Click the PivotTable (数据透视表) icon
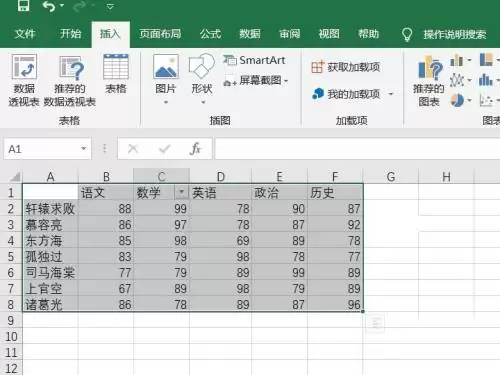This screenshot has height=375, width=500. click(x=24, y=67)
